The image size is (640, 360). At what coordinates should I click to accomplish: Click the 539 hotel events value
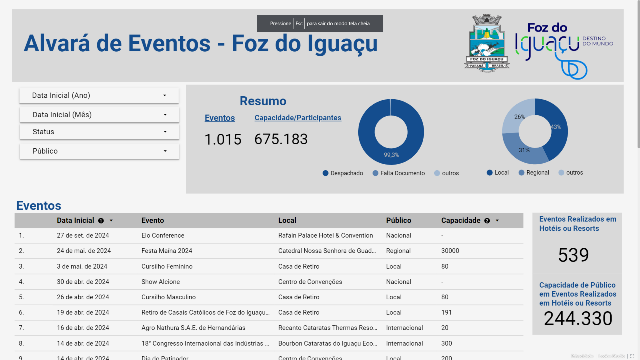point(573,255)
